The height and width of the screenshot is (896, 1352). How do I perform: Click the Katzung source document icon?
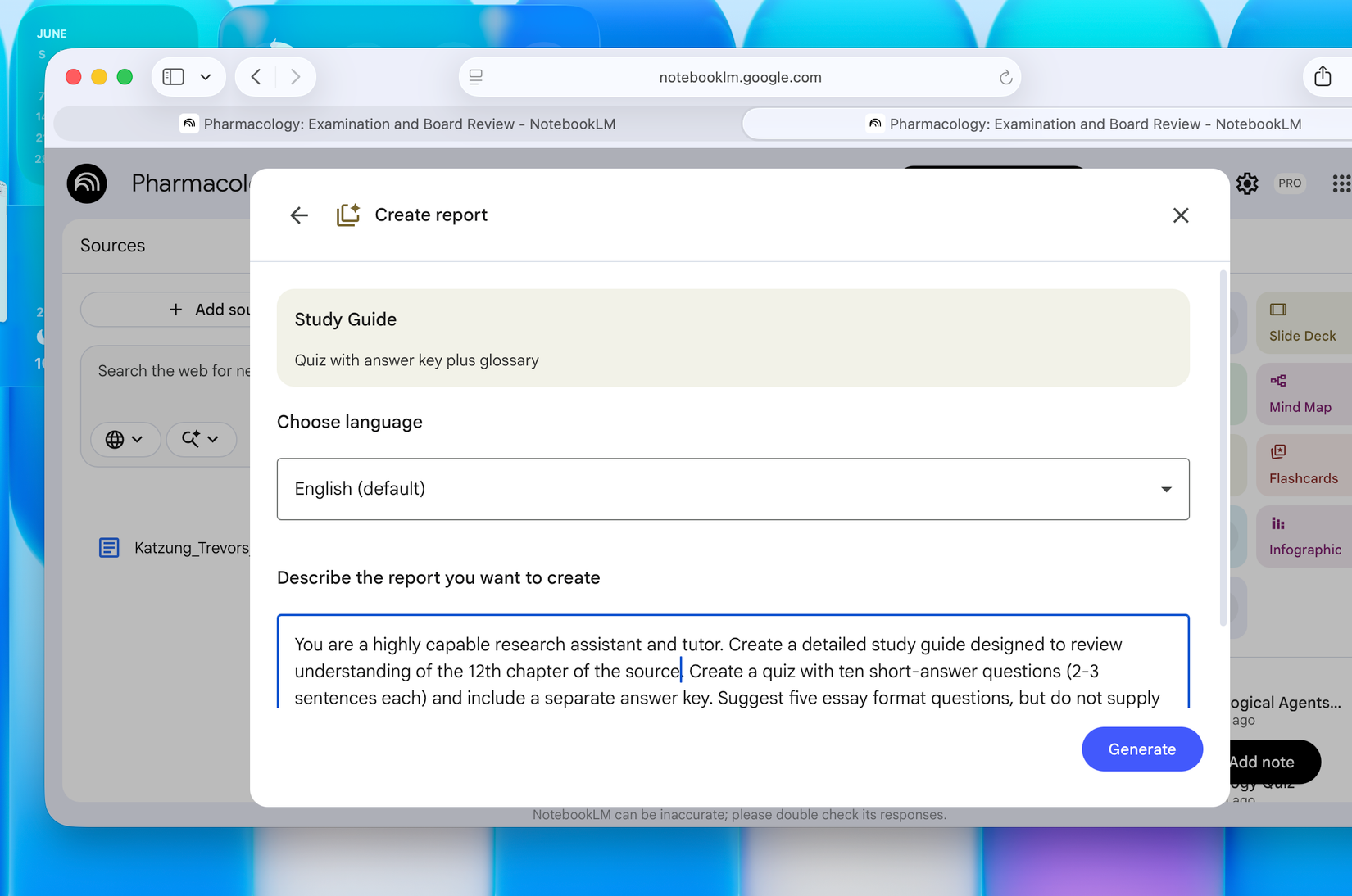109,548
